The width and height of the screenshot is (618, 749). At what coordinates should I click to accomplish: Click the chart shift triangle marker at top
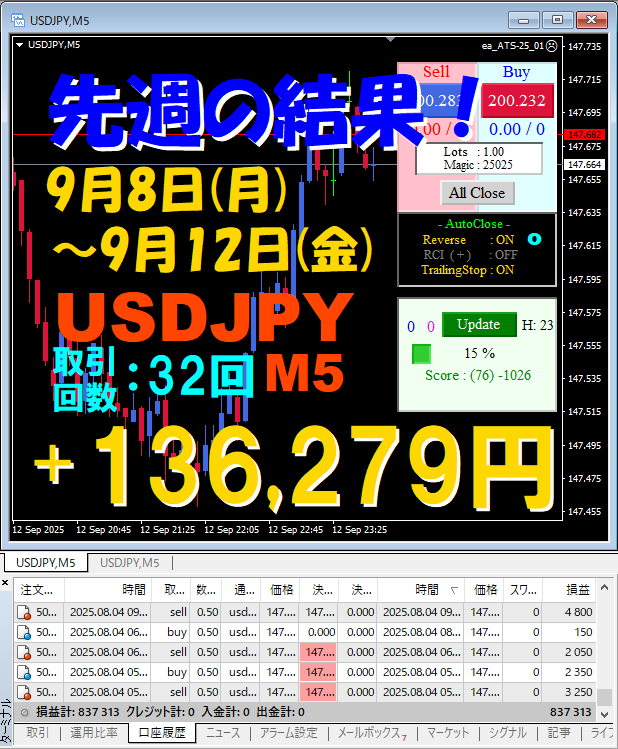(x=391, y=40)
